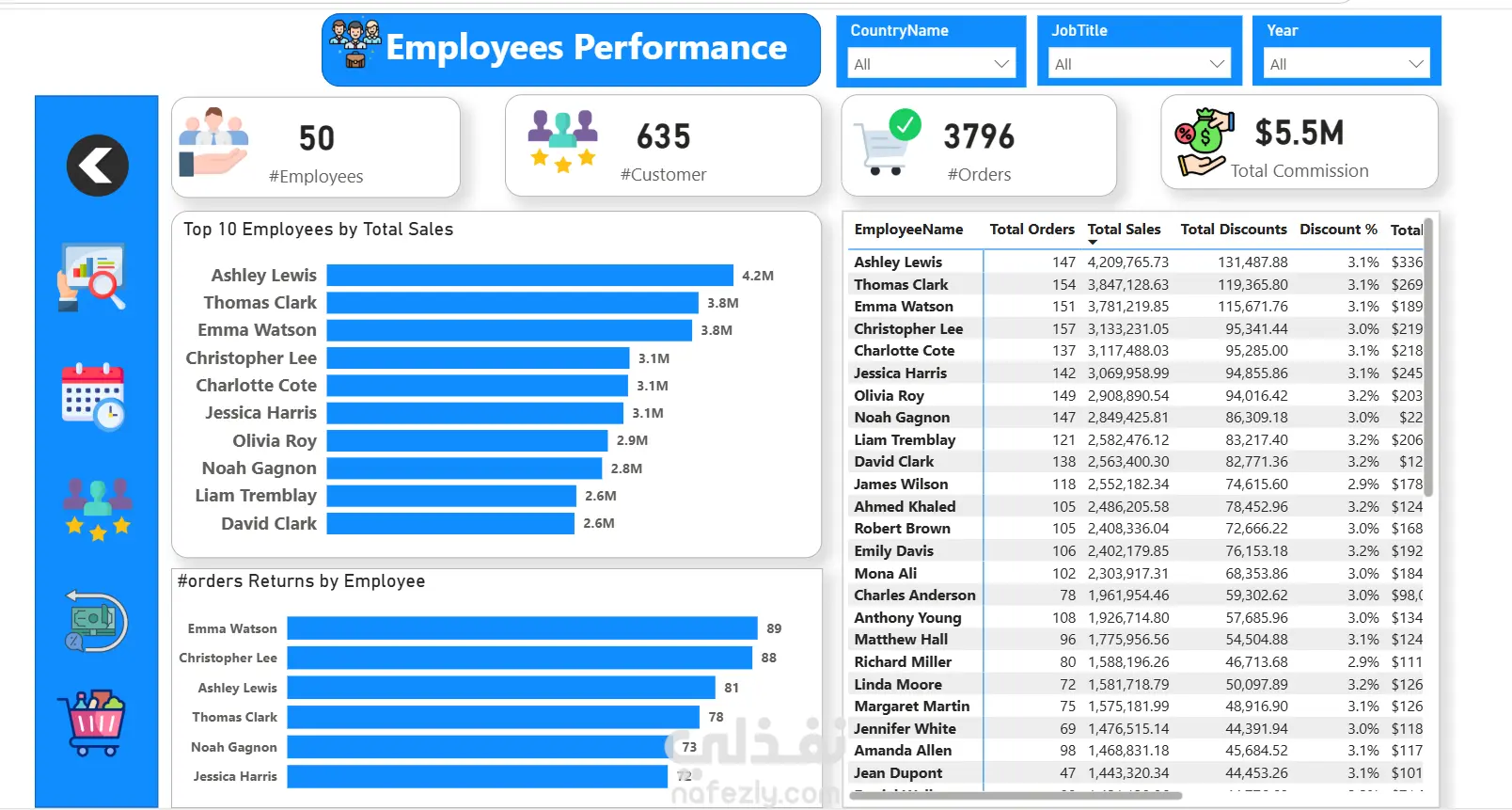1512x810 pixels.
Task: Select Emma Watson name in table
Action: pyautogui.click(x=904, y=307)
